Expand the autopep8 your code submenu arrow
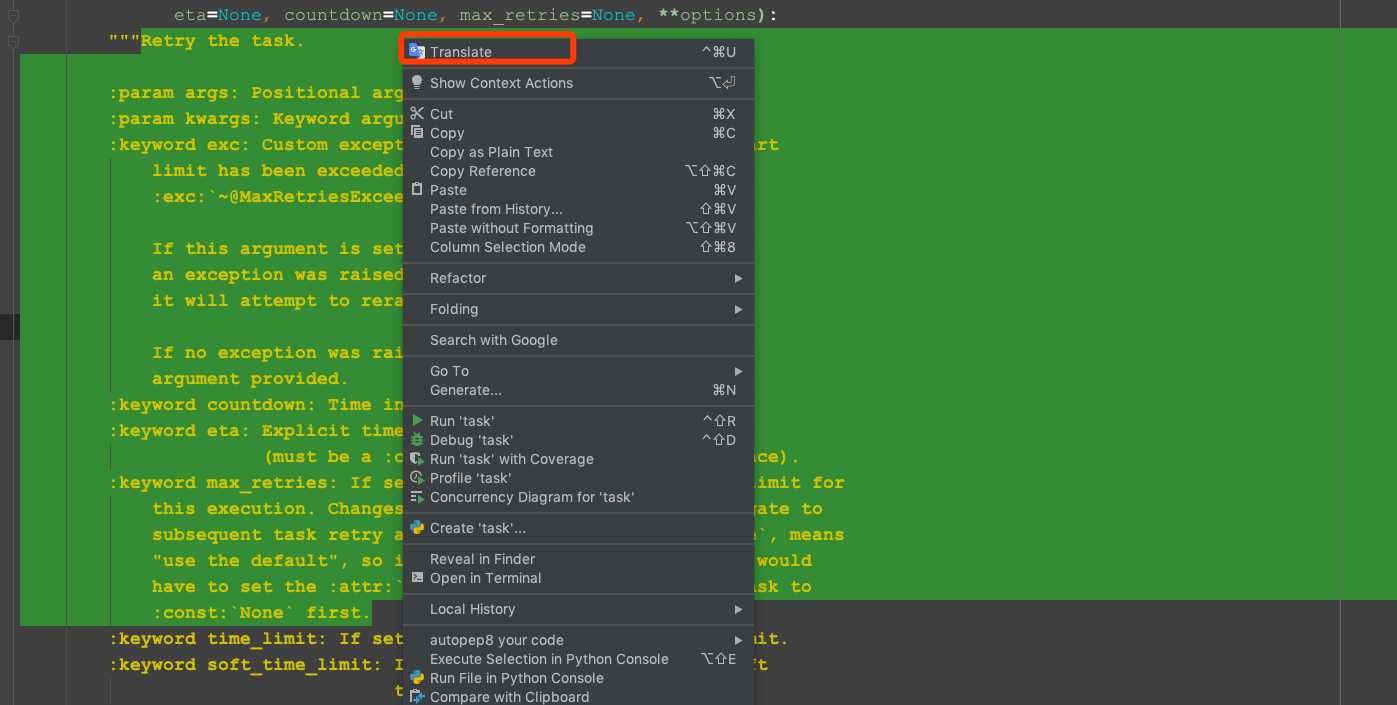This screenshot has width=1397, height=705. click(x=738, y=640)
